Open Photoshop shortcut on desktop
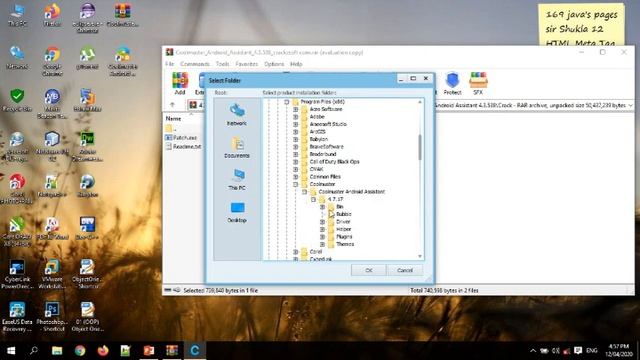 [52, 316]
